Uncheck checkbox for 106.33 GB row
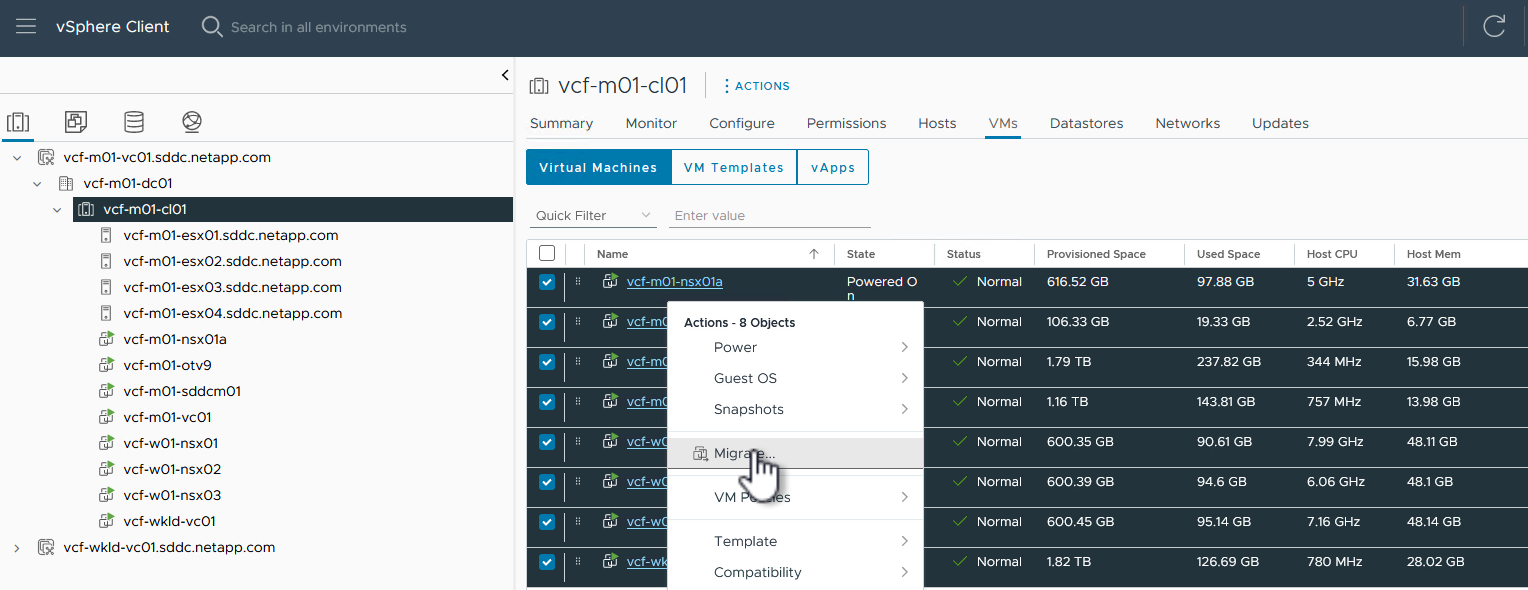Viewport: 1528px width, 590px height. click(546, 322)
